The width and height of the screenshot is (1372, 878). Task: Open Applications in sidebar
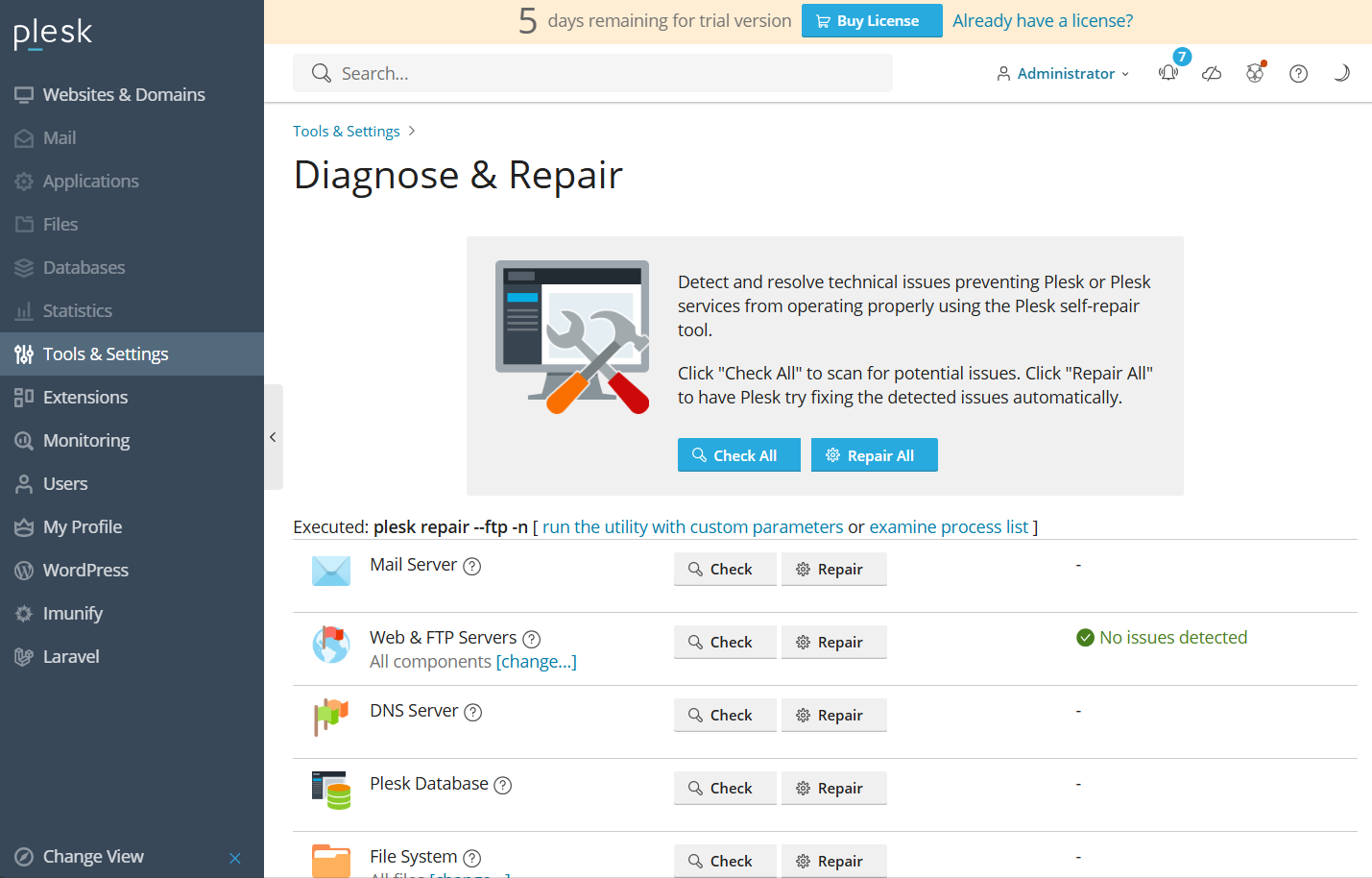click(132, 181)
